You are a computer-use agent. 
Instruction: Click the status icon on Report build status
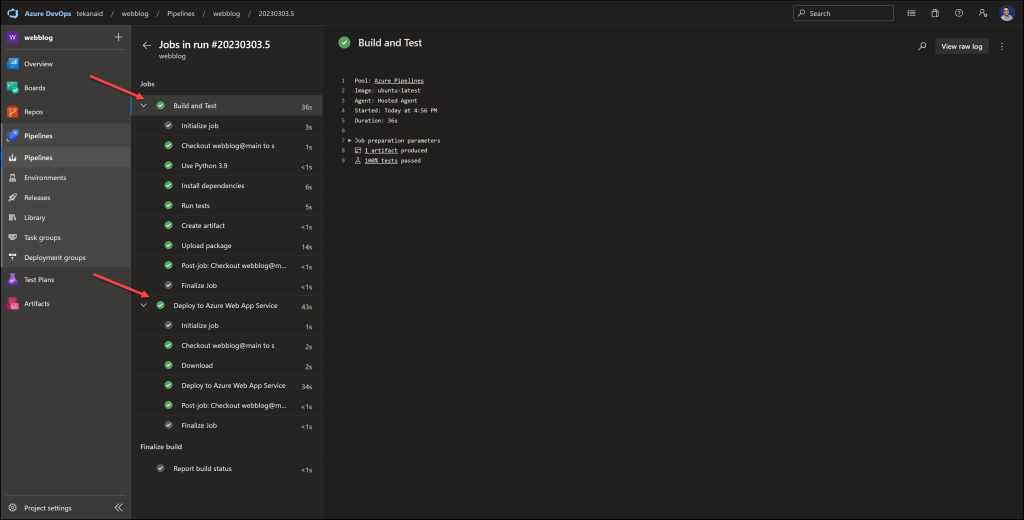coord(161,468)
